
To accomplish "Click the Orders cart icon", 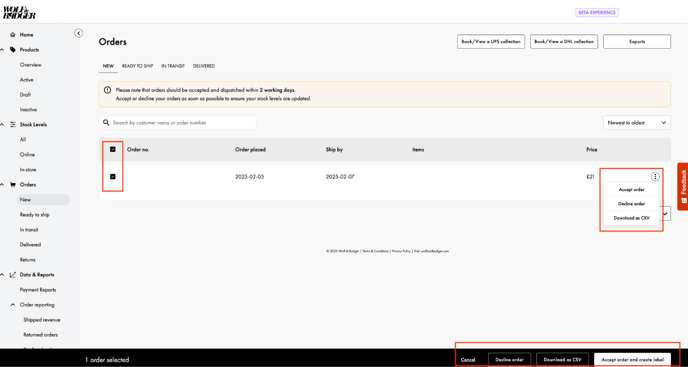I will (13, 185).
